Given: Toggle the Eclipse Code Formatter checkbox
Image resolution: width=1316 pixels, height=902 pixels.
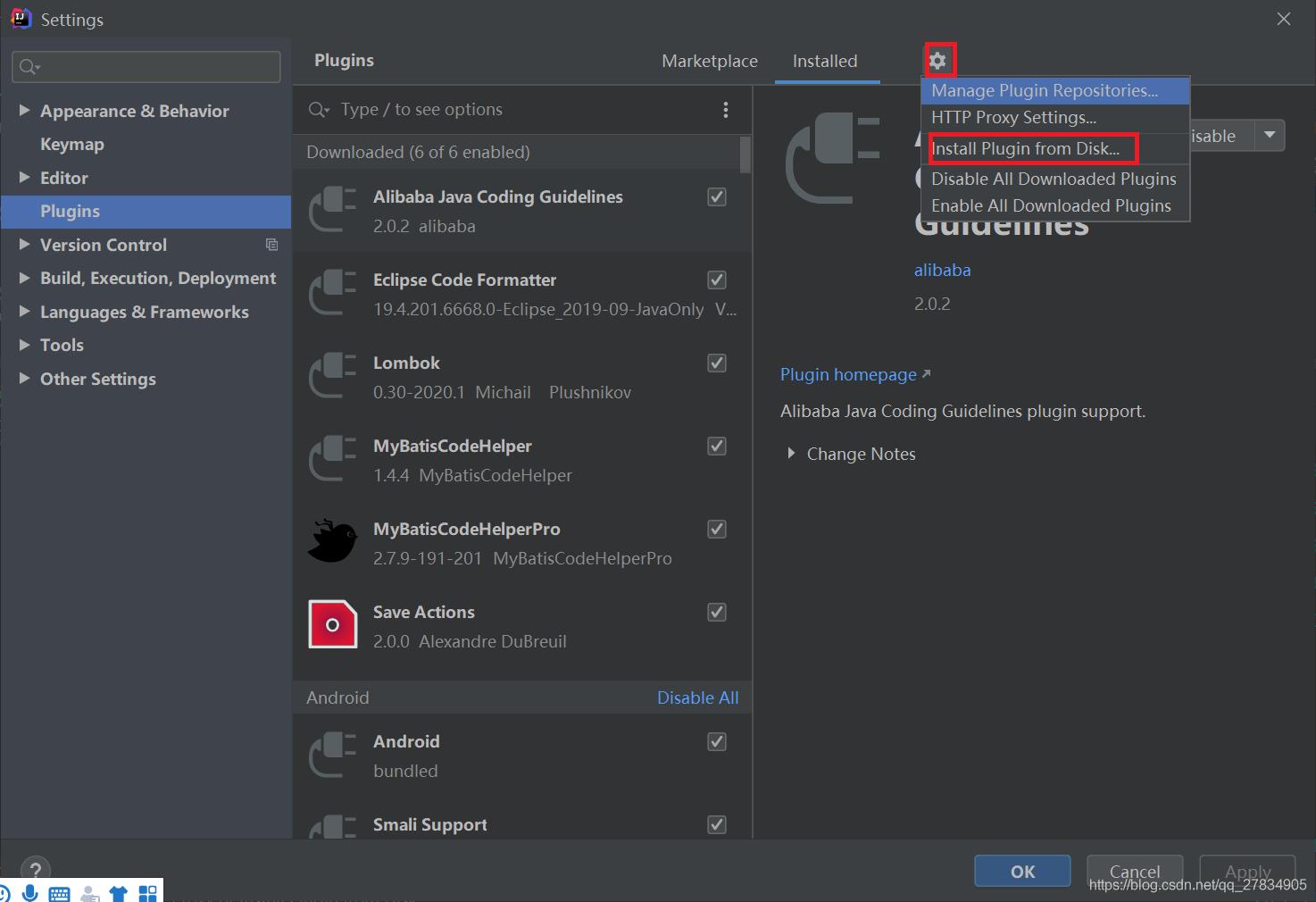Looking at the screenshot, I should 716,280.
